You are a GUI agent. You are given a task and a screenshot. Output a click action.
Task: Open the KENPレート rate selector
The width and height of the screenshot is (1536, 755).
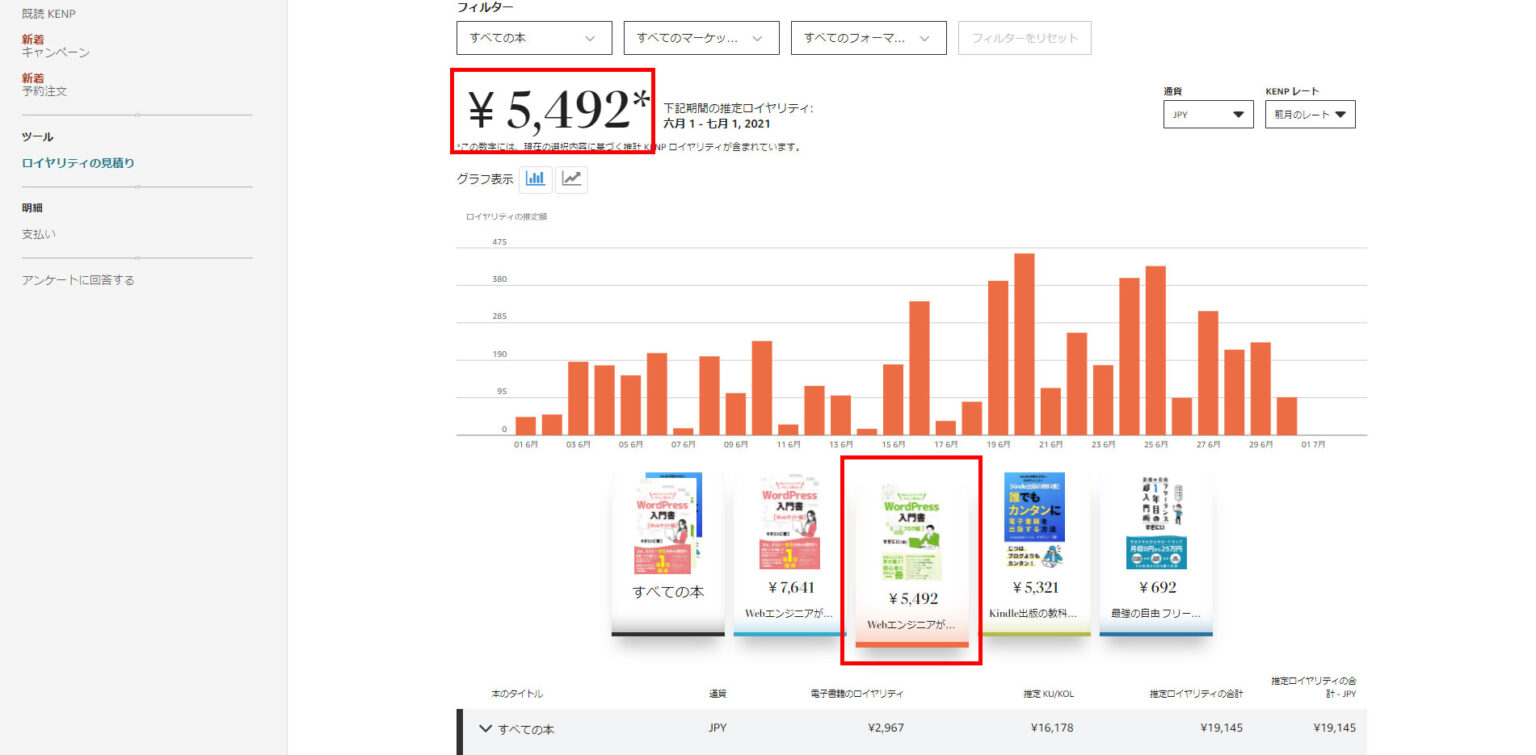point(1310,114)
